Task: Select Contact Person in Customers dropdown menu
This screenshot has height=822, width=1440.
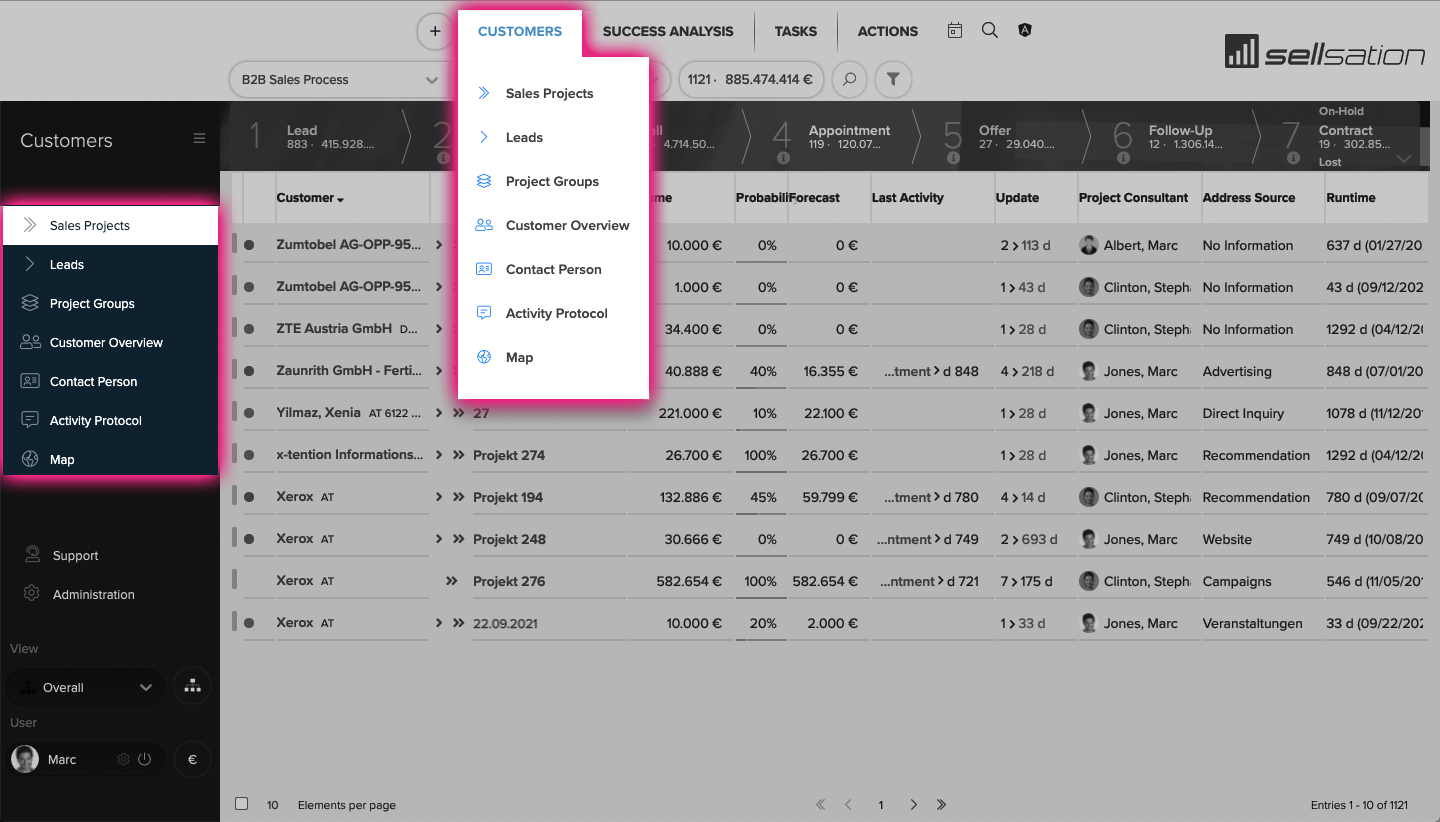Action: click(x=553, y=269)
